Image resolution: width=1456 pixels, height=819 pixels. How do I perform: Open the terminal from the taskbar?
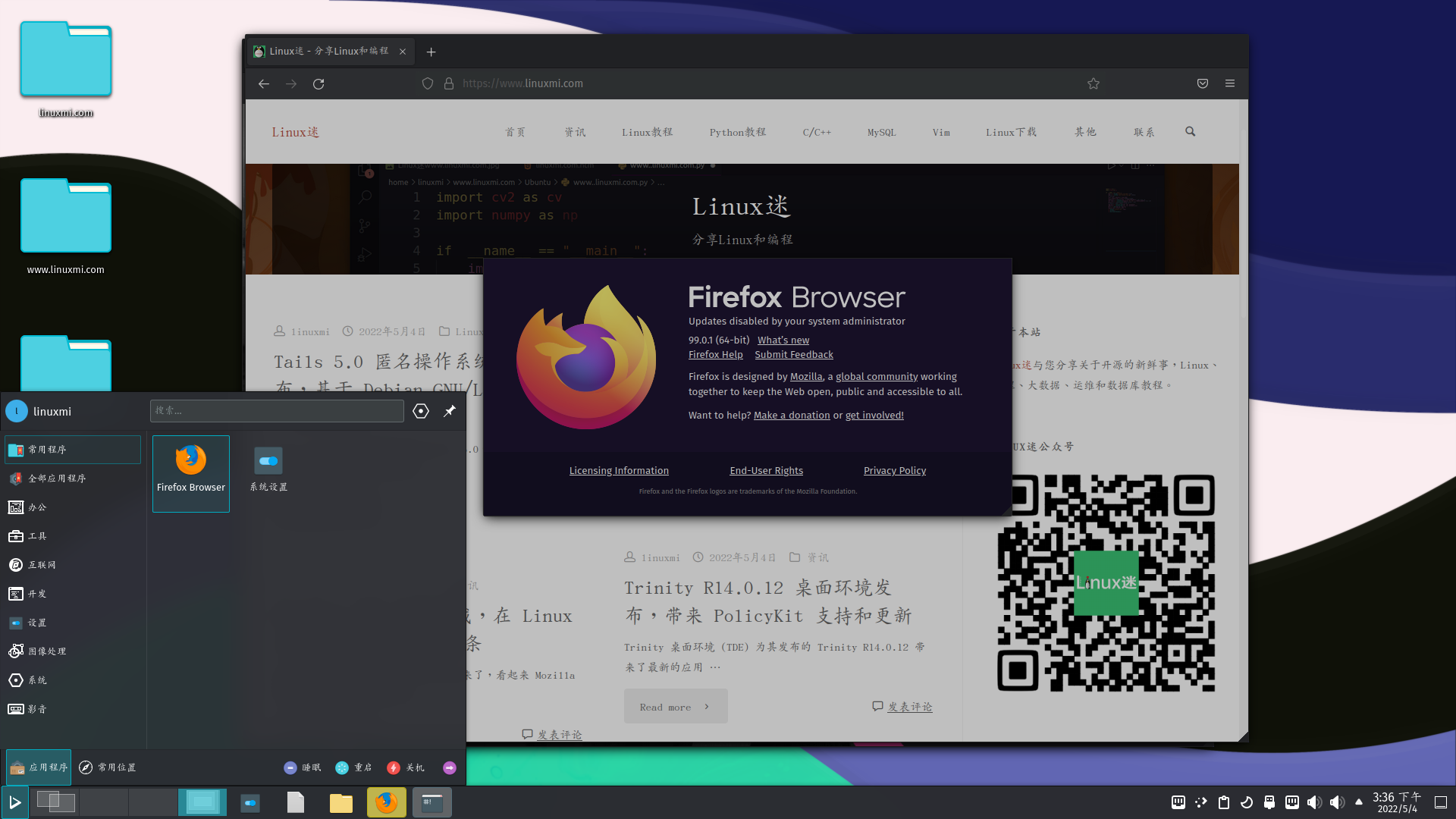432,802
